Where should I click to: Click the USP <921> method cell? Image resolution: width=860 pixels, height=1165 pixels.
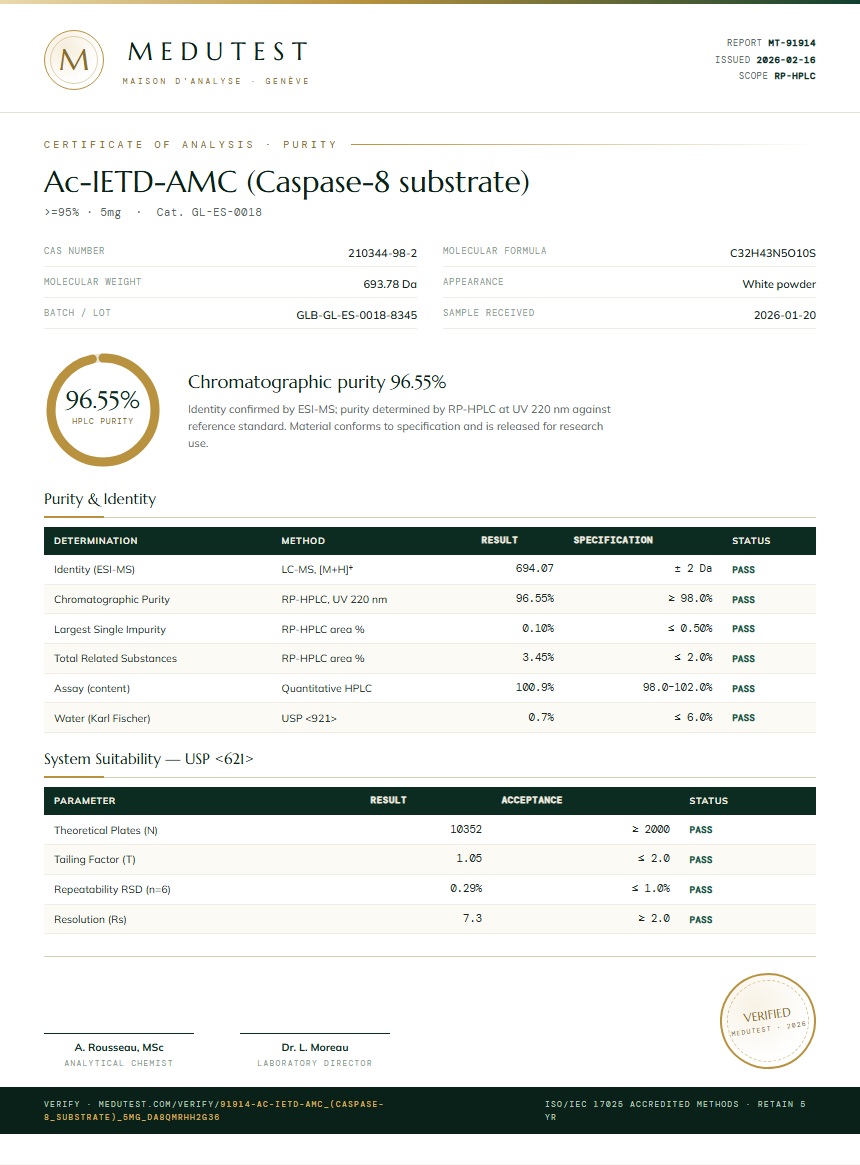pos(308,718)
